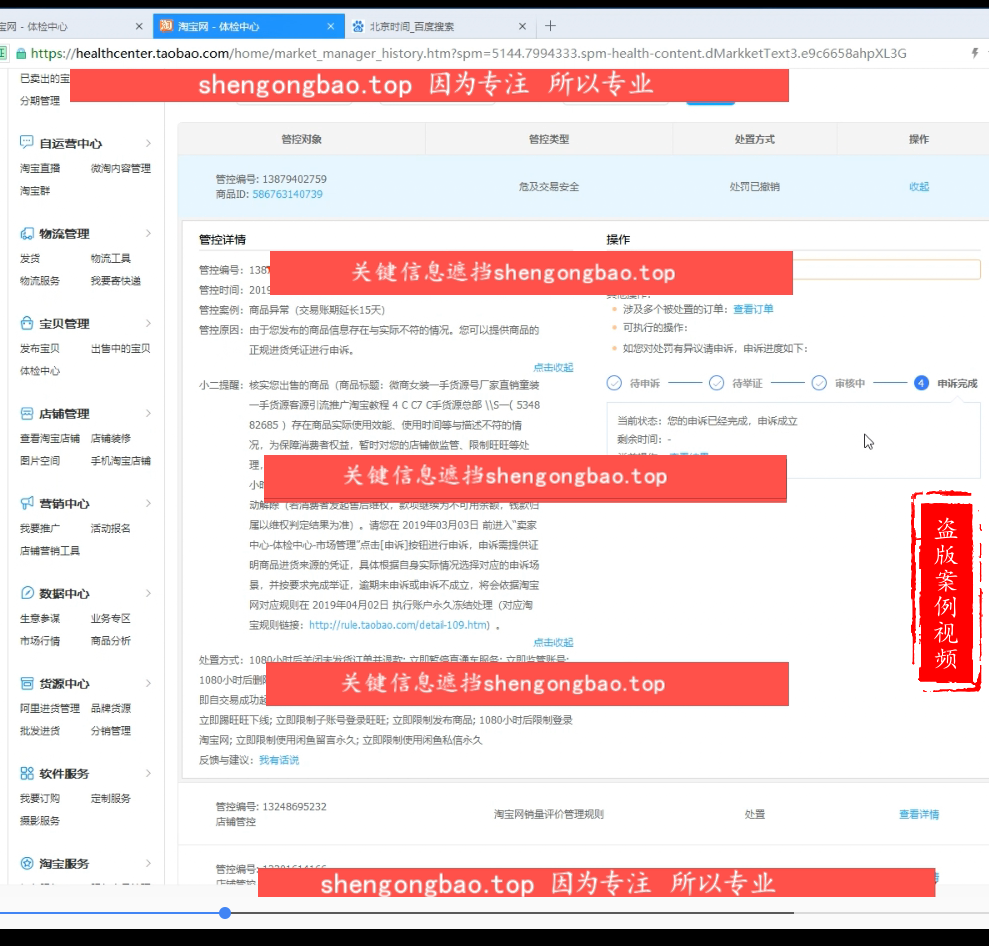Click the Baidu paw icon on tab
This screenshot has width=989, height=946.
pos(358,26)
